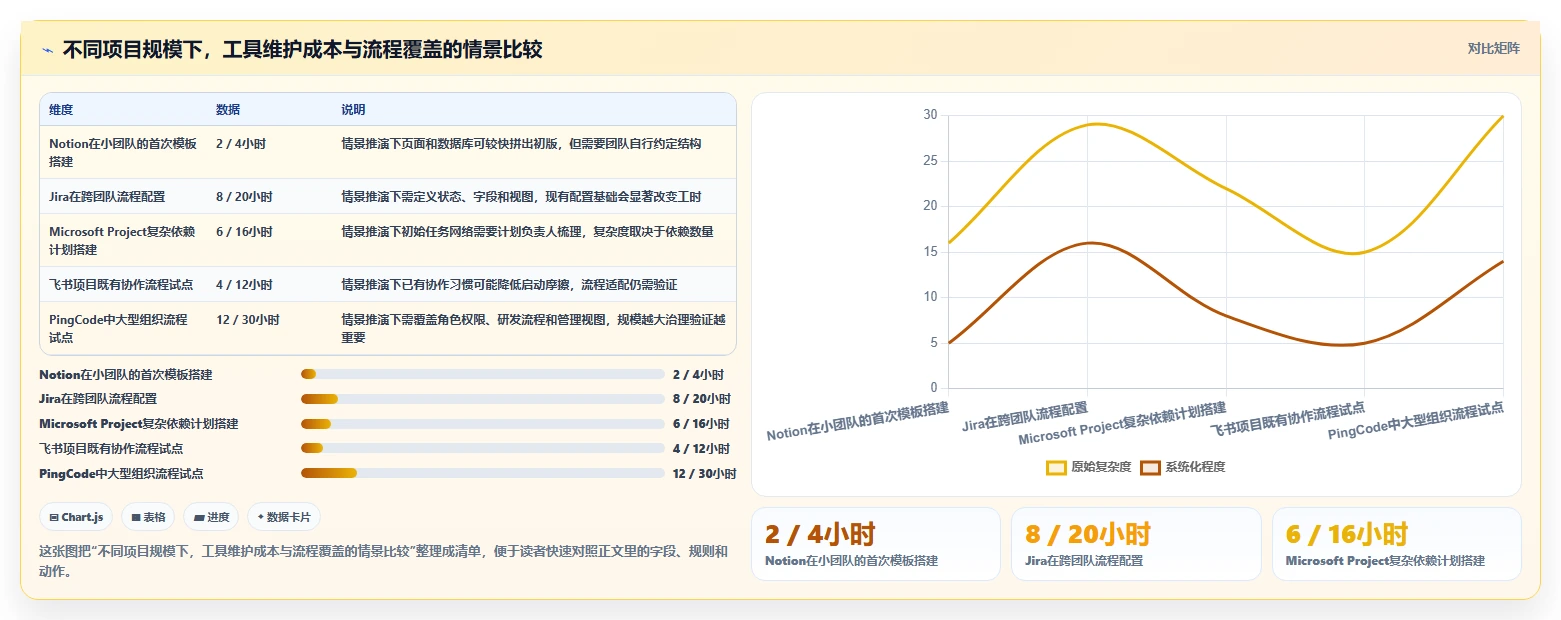
Task: Click the table value 12 / 30小时
Action: coord(248,320)
